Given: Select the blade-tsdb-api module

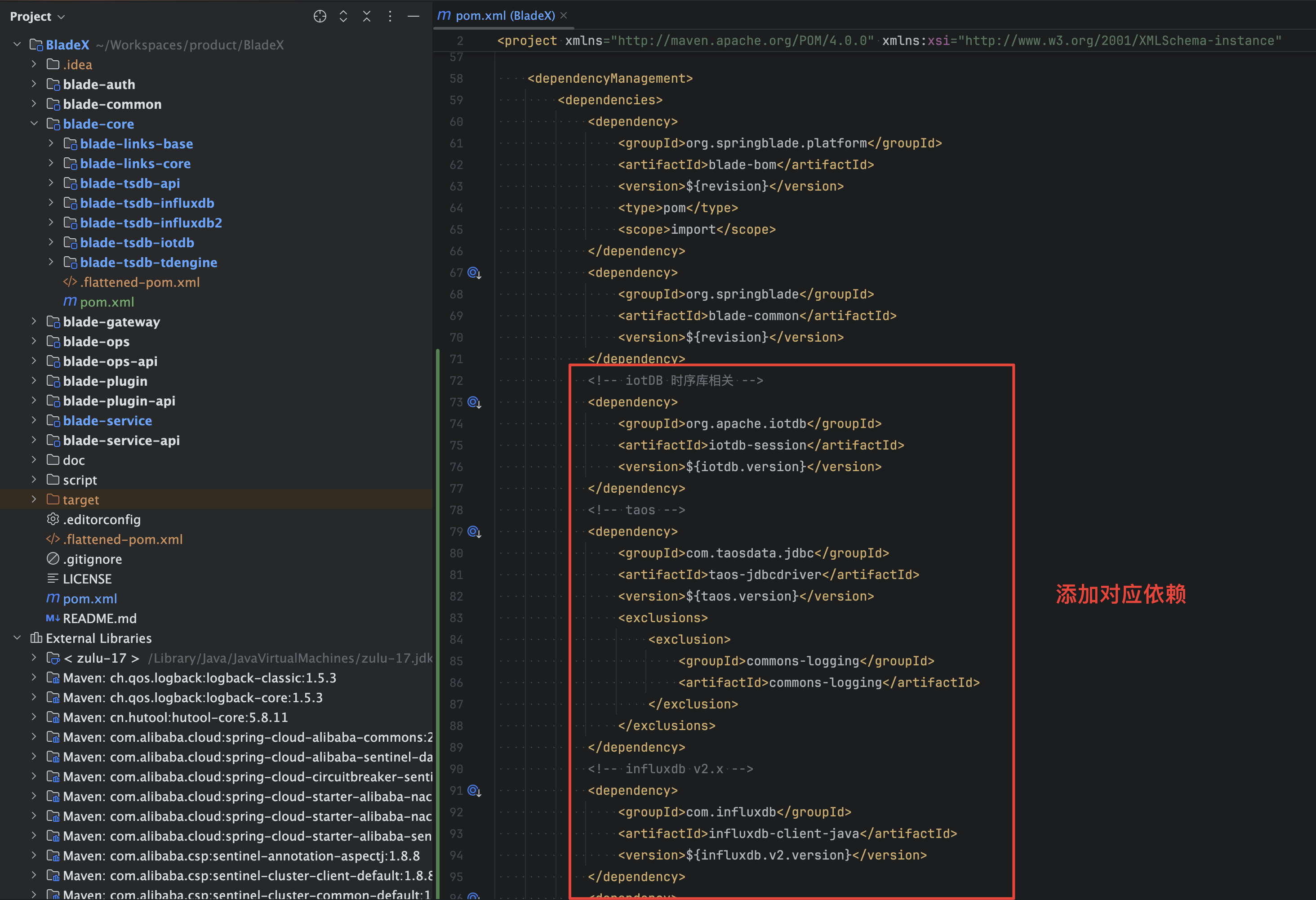Looking at the screenshot, I should pos(130,183).
